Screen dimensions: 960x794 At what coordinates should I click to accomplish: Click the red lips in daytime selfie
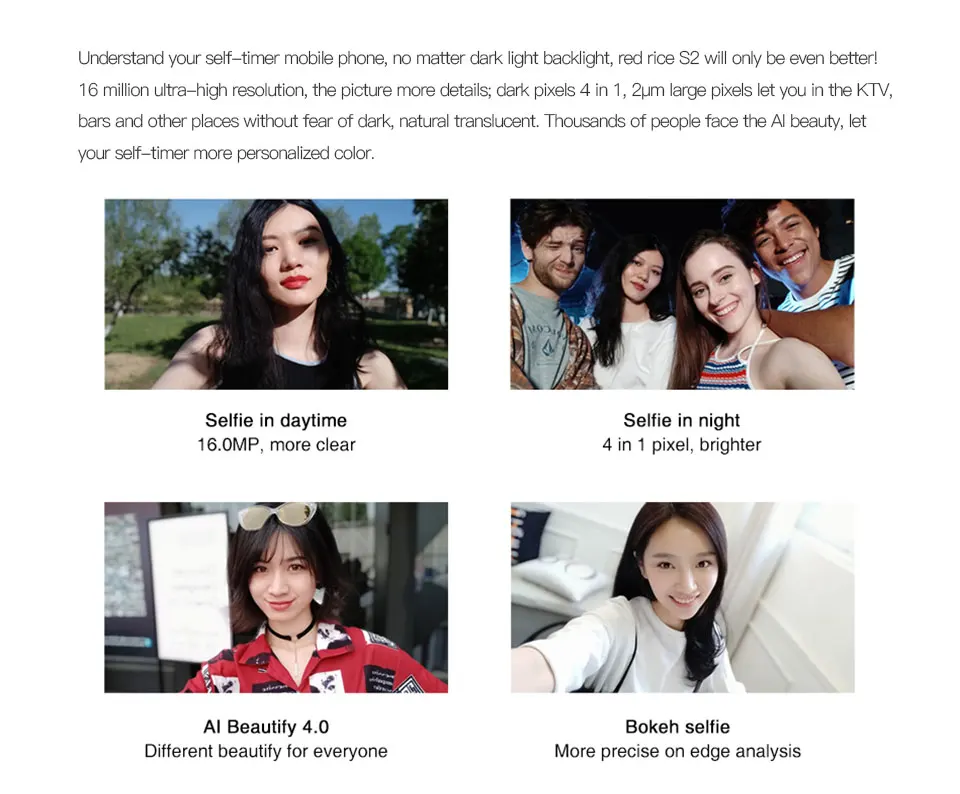click(294, 282)
